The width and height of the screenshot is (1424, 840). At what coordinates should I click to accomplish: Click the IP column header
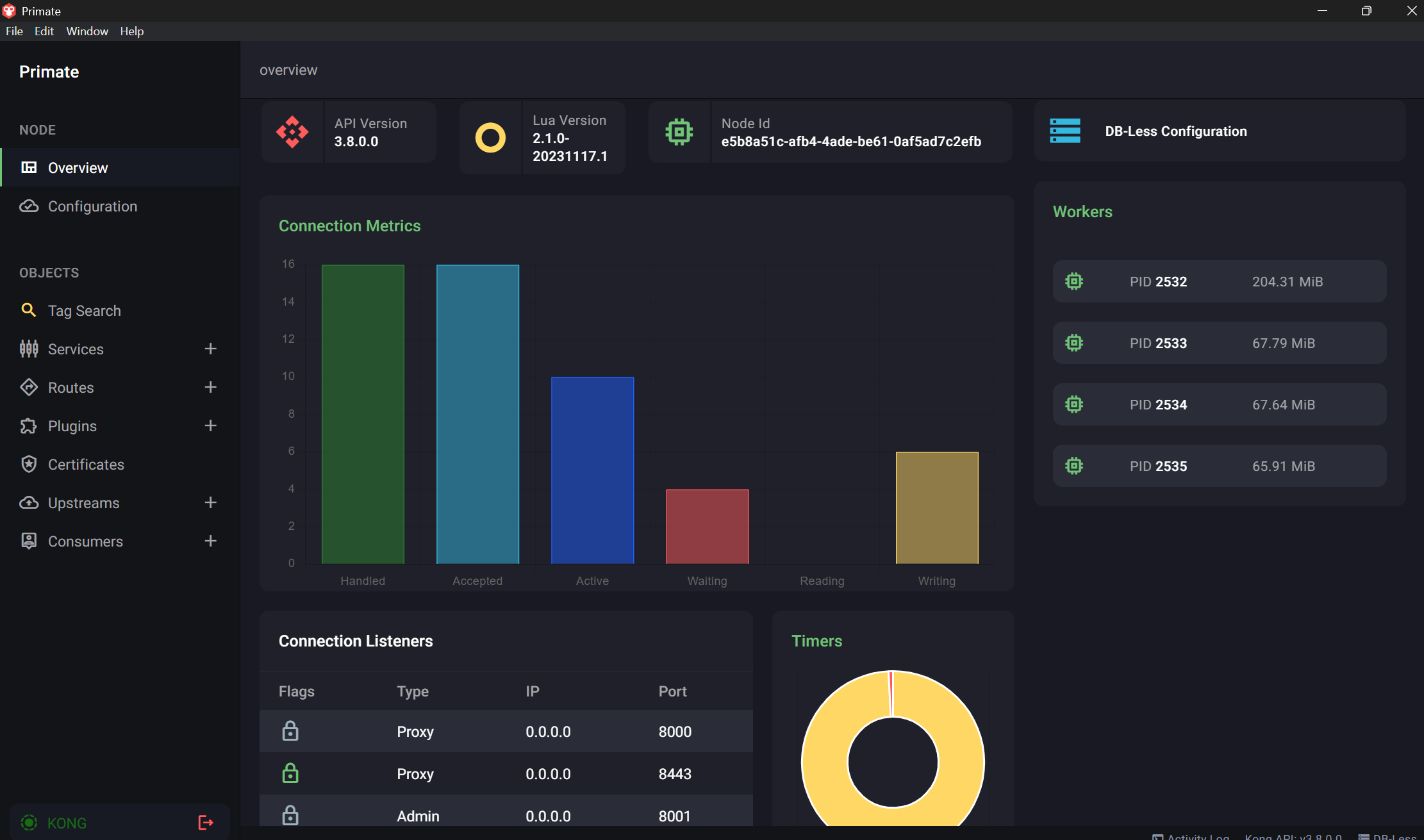coord(533,691)
